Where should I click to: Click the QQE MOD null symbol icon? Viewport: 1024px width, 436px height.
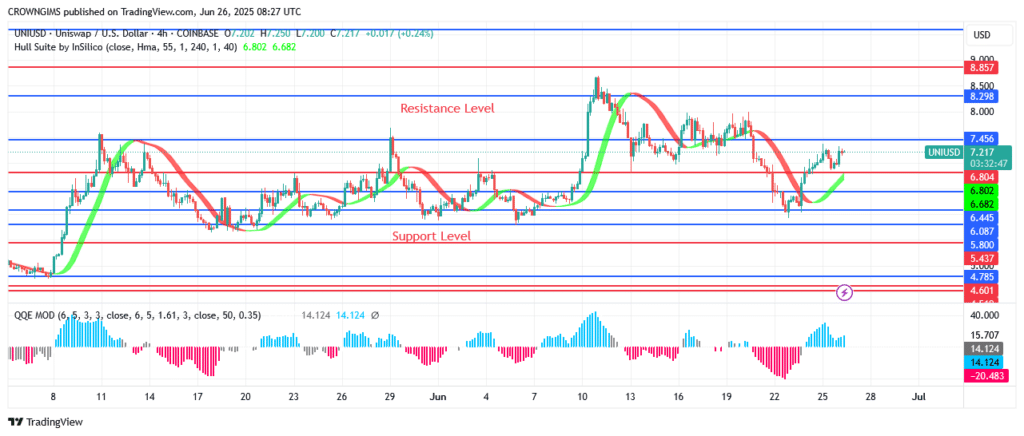point(375,315)
